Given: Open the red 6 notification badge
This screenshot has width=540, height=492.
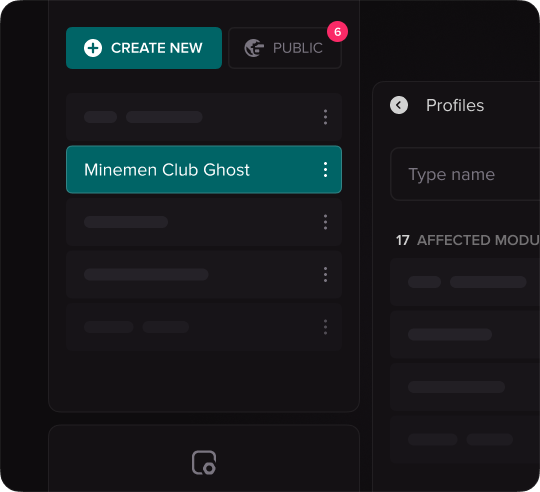Looking at the screenshot, I should coord(338,32).
